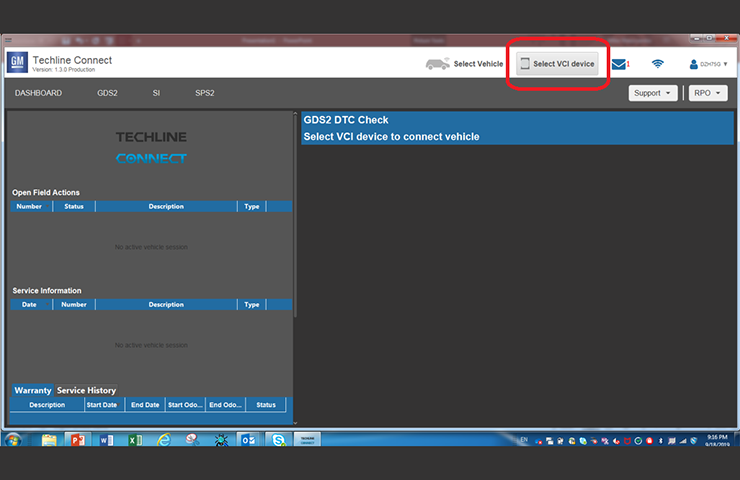
Task: Click the left panel scroll up arrow
Action: pos(295,114)
